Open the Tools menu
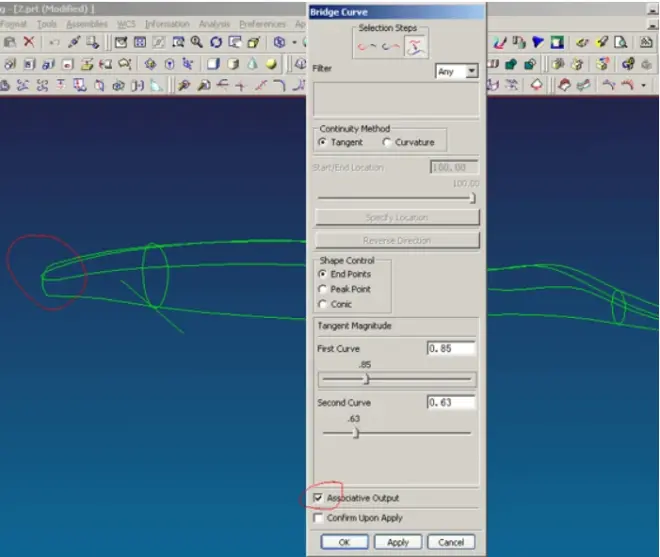The image size is (660, 557). 47,24
